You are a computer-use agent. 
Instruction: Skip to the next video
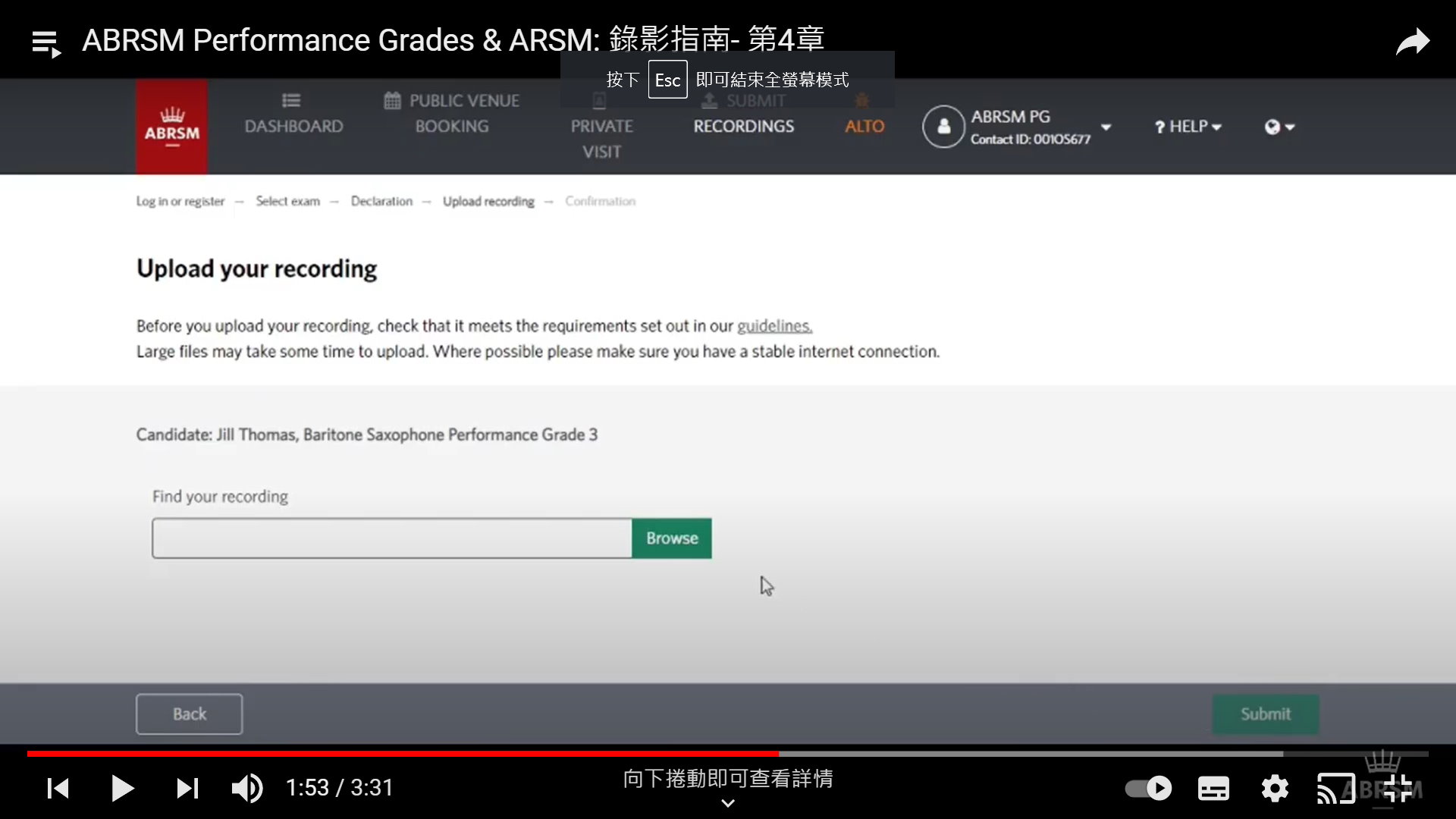187,788
